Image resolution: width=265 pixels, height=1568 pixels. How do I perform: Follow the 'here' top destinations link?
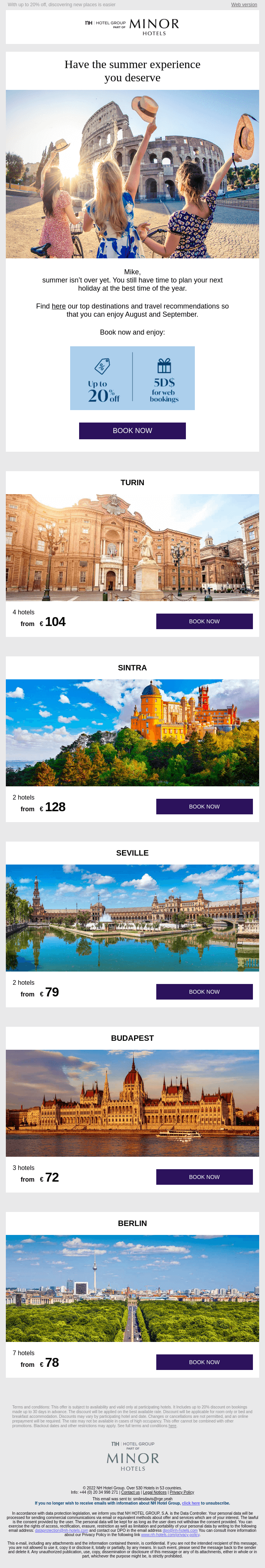58,306
